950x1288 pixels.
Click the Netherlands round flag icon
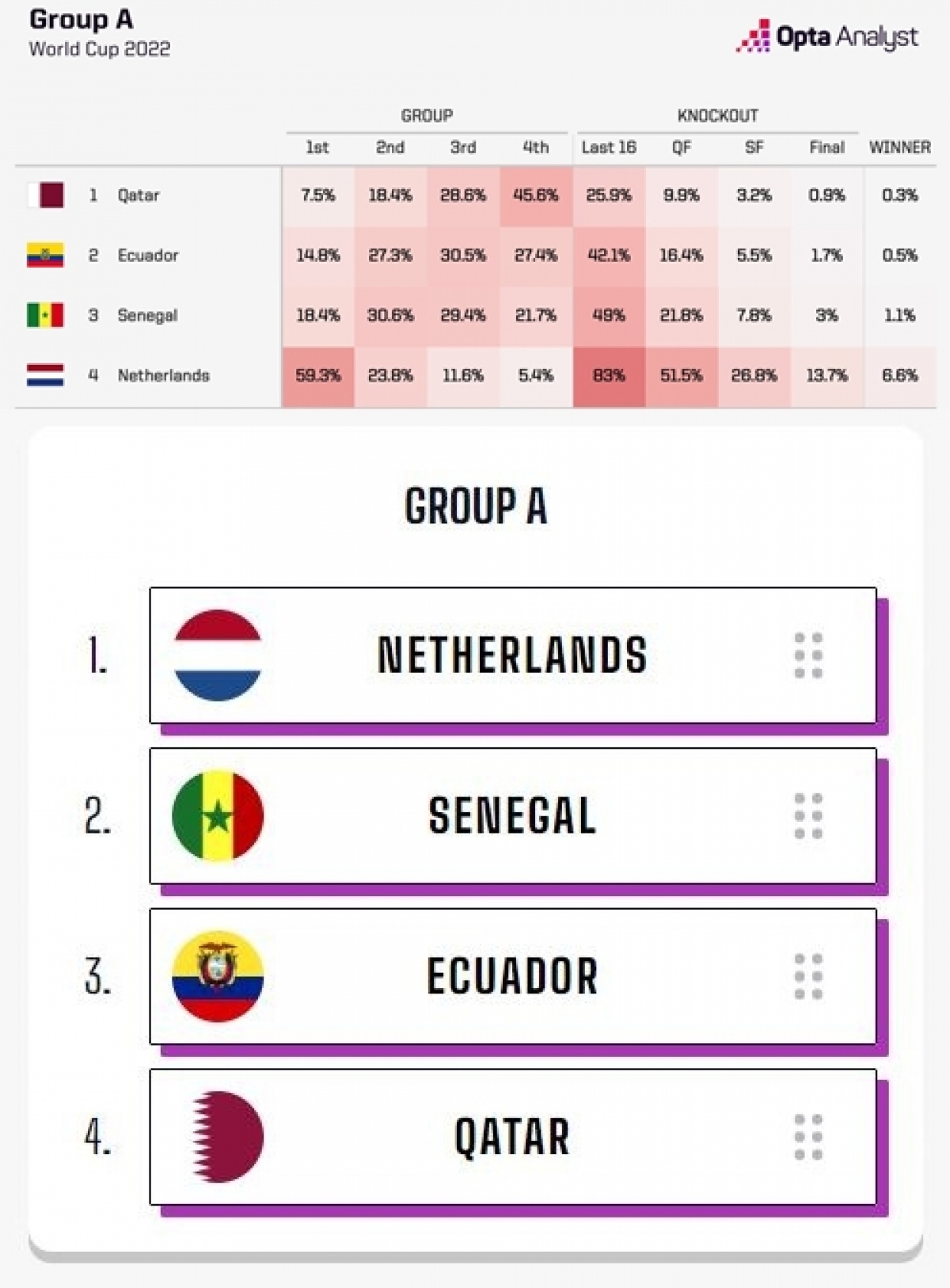pyautogui.click(x=218, y=655)
